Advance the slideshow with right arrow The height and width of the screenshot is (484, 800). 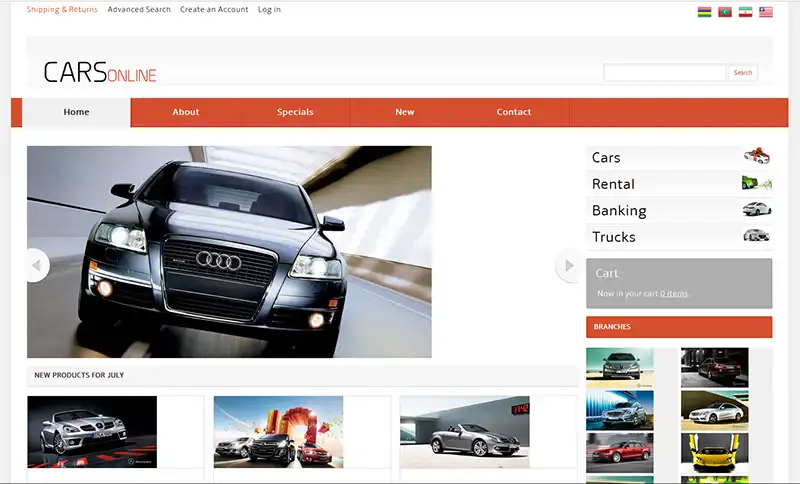point(568,265)
